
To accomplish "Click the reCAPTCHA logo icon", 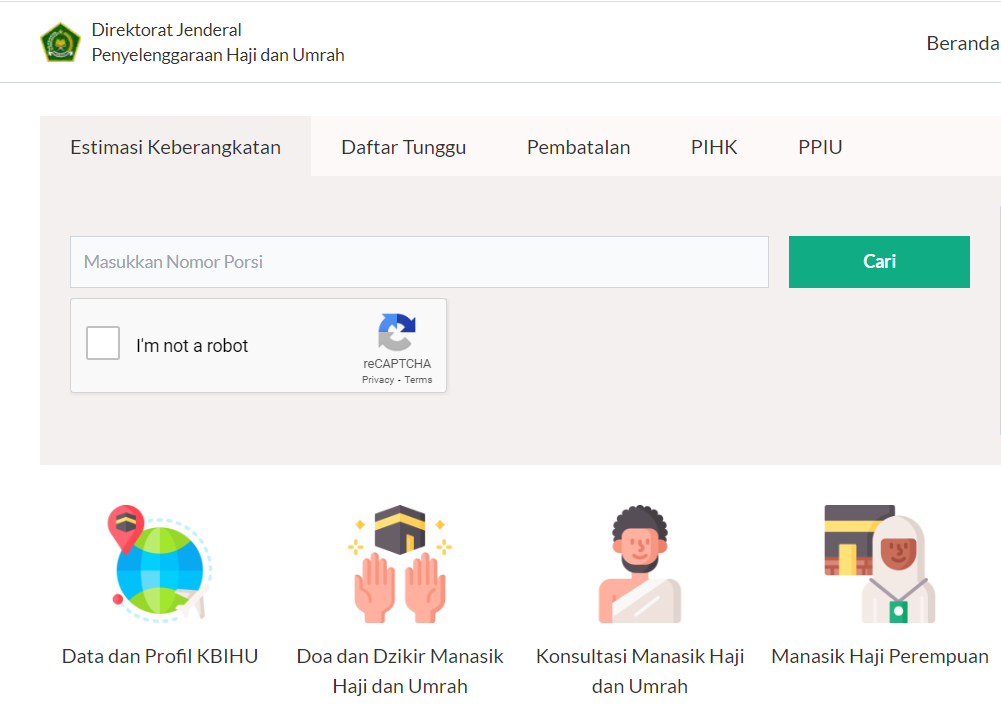I will click(397, 333).
